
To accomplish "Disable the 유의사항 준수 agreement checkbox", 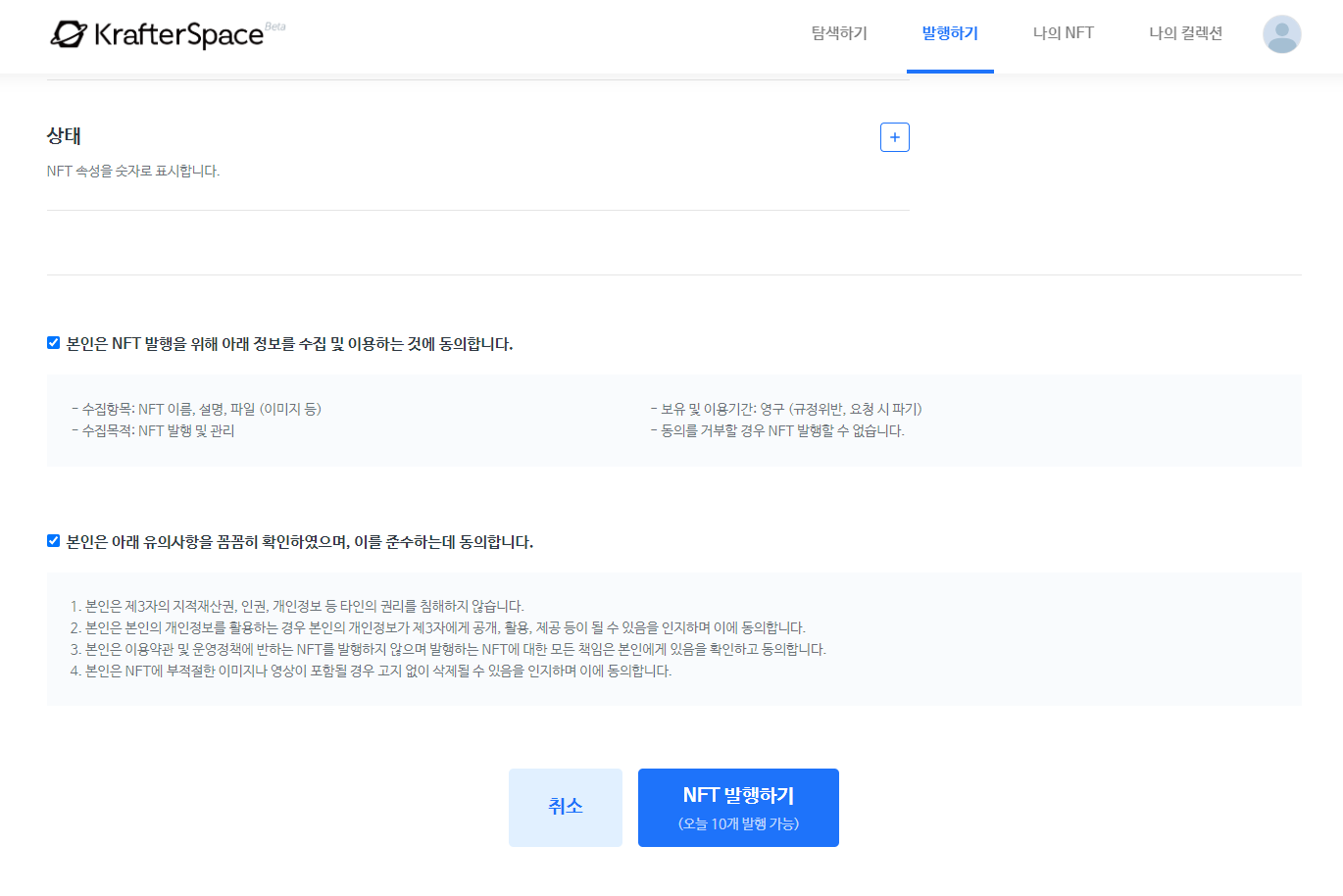I will 53,538.
